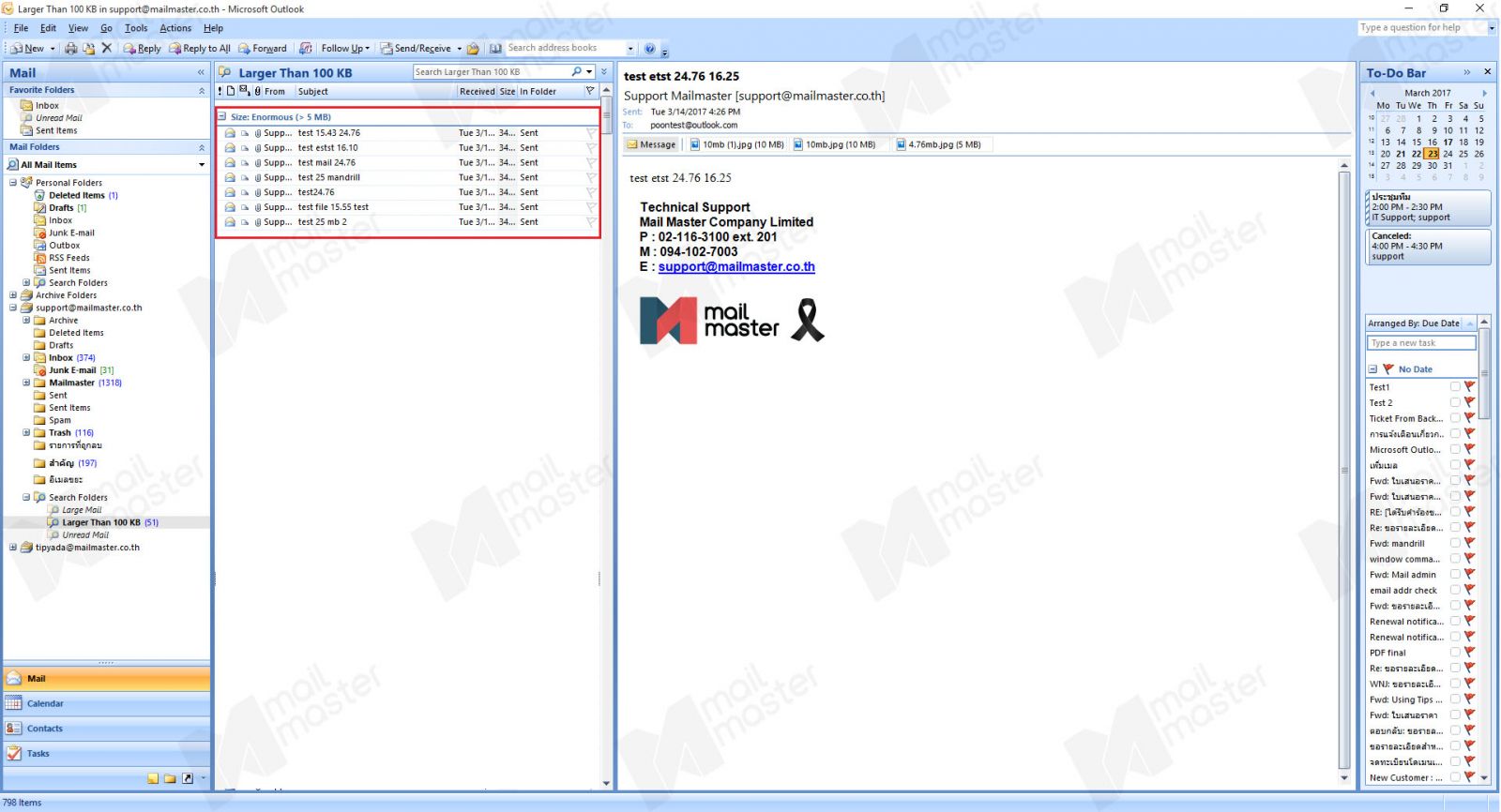
Task: Open the View menu
Action: coord(78,28)
